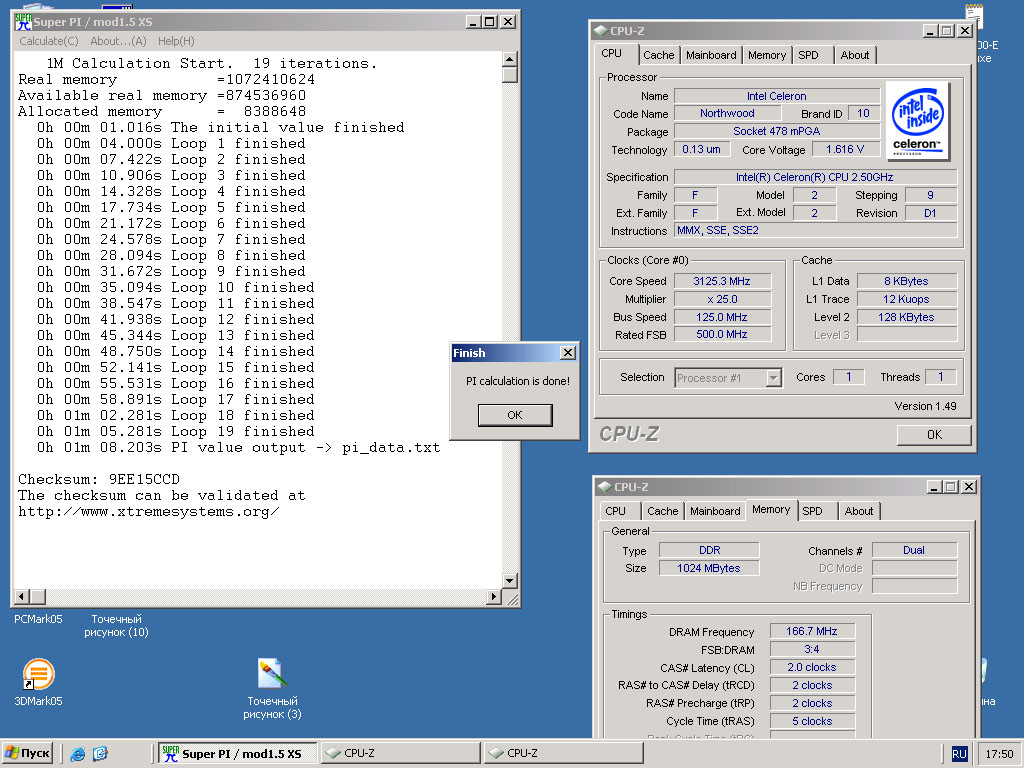This screenshot has height=768, width=1024.
Task: Click the Loop 19 finished line
Action: pos(176,432)
